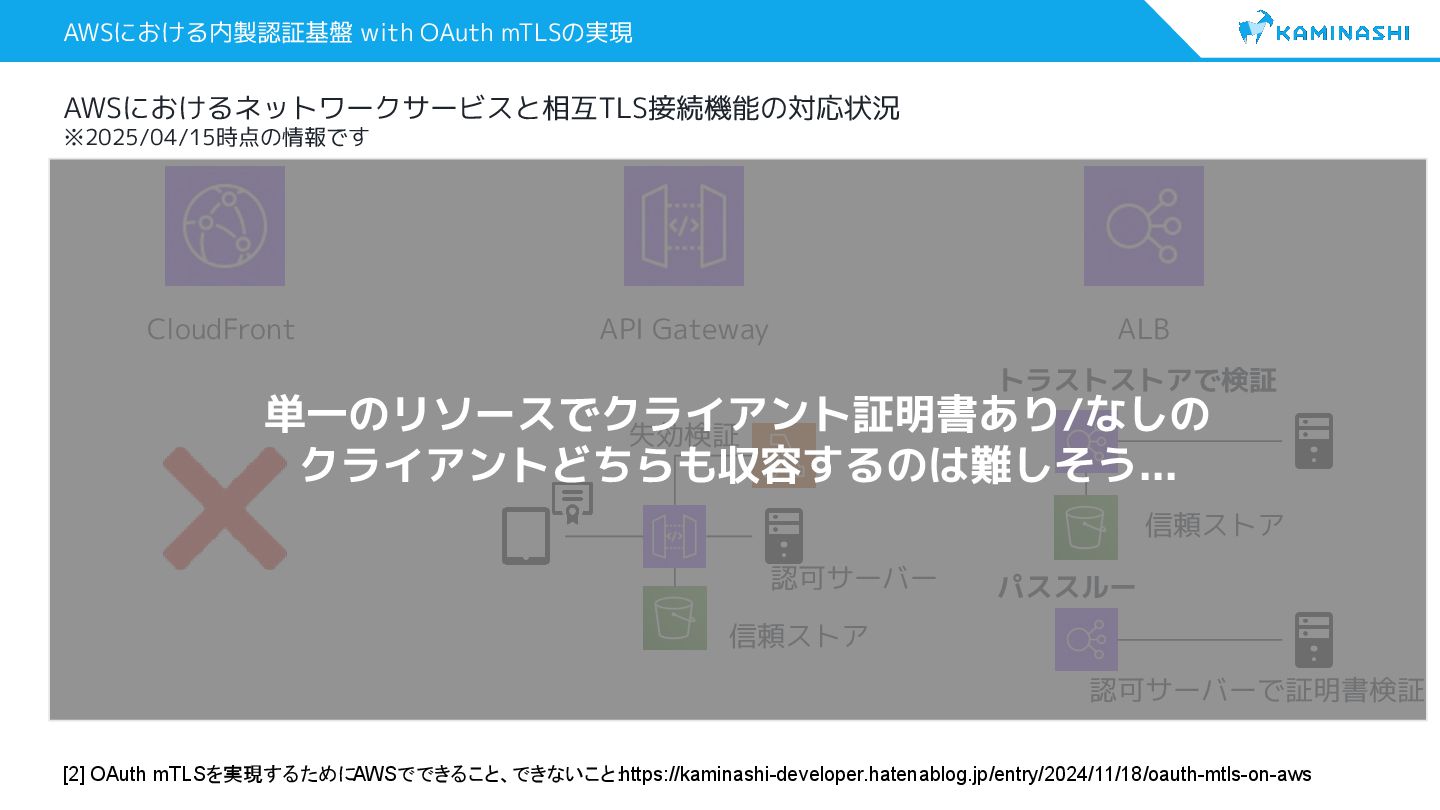Click the API Gateway service icon
Viewport: 1440px width, 810px height.
684,226
